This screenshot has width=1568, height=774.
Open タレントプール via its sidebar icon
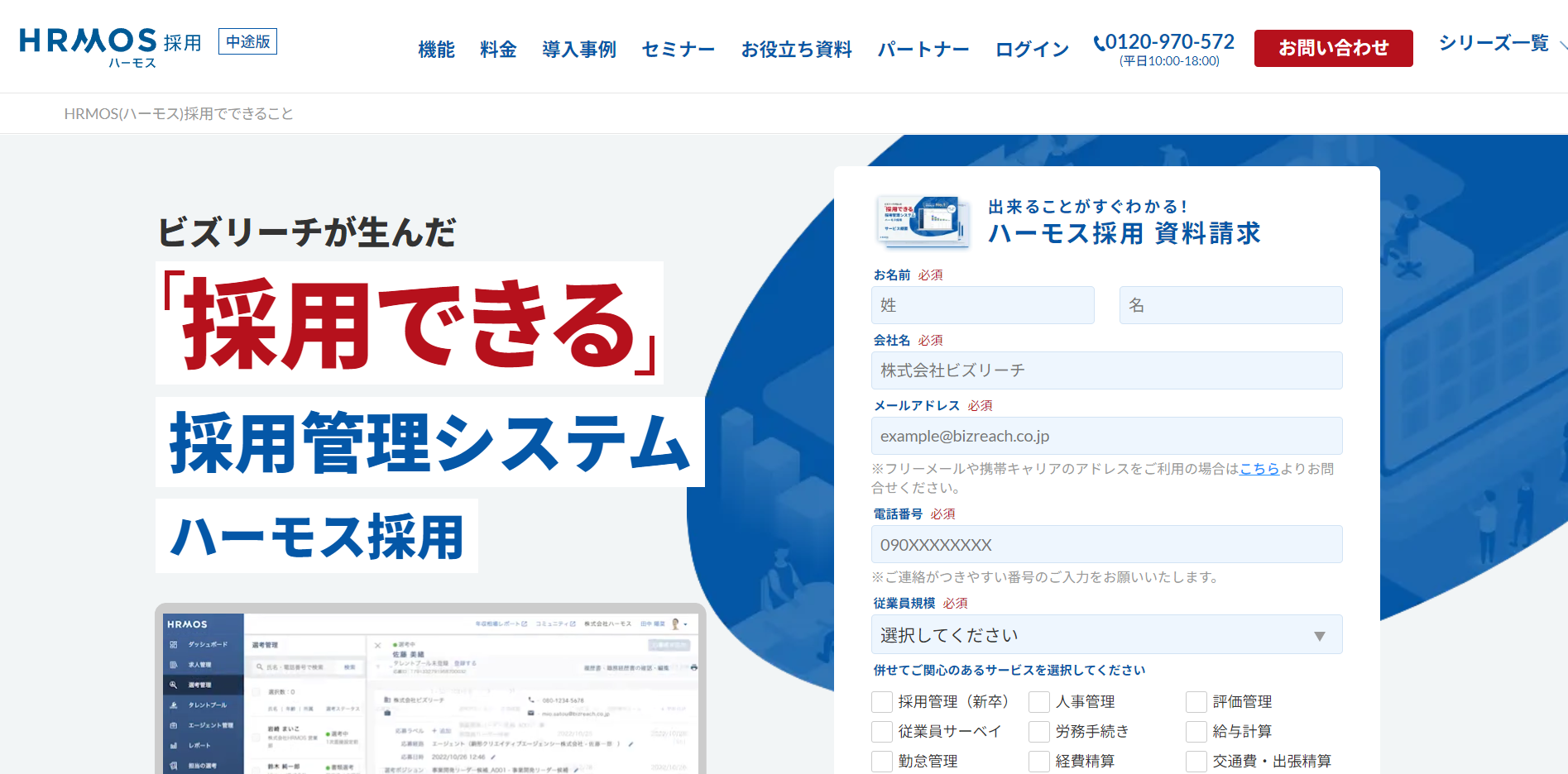point(173,705)
